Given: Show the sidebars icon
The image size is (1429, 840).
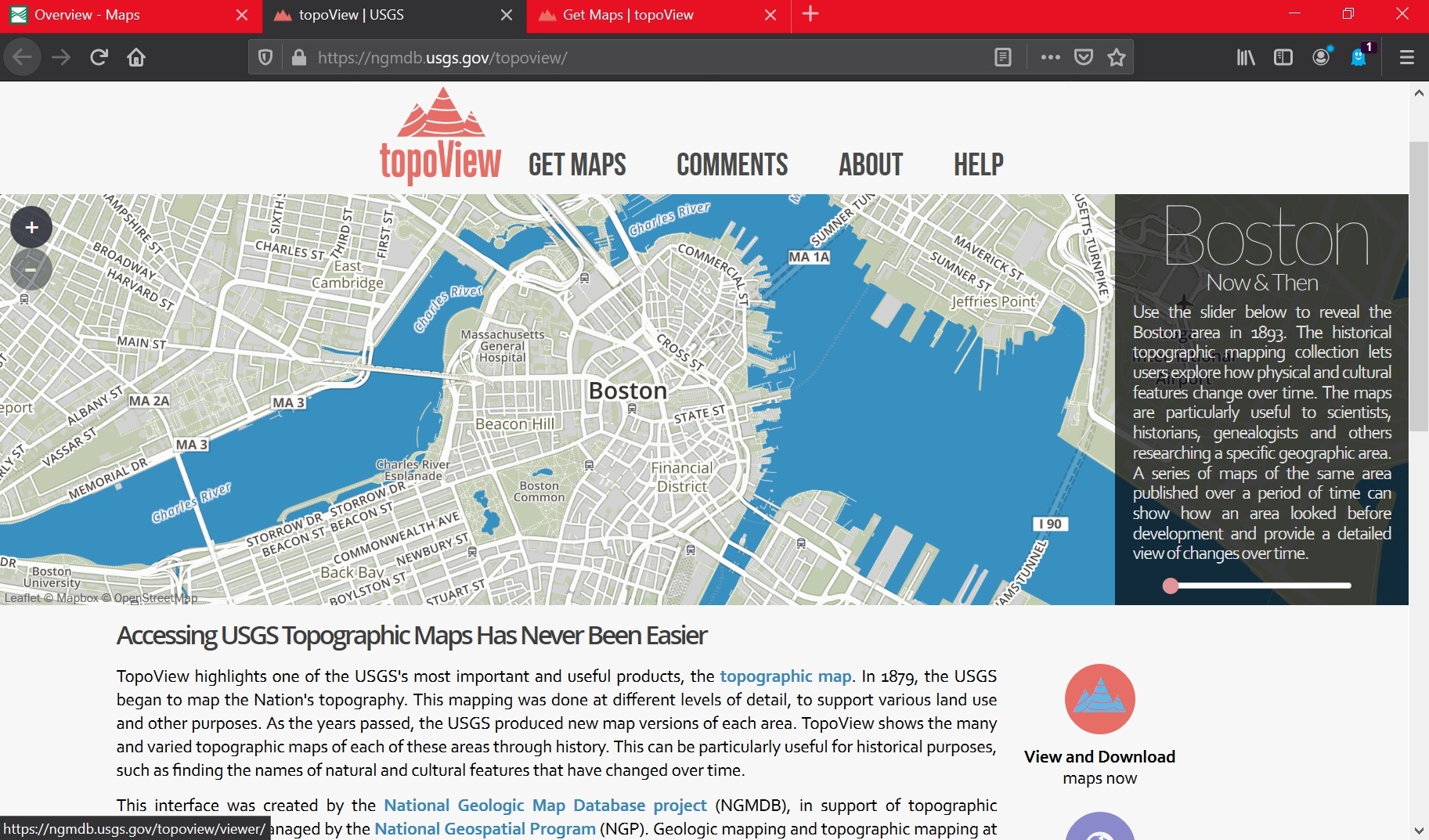Looking at the screenshot, I should (x=1283, y=57).
